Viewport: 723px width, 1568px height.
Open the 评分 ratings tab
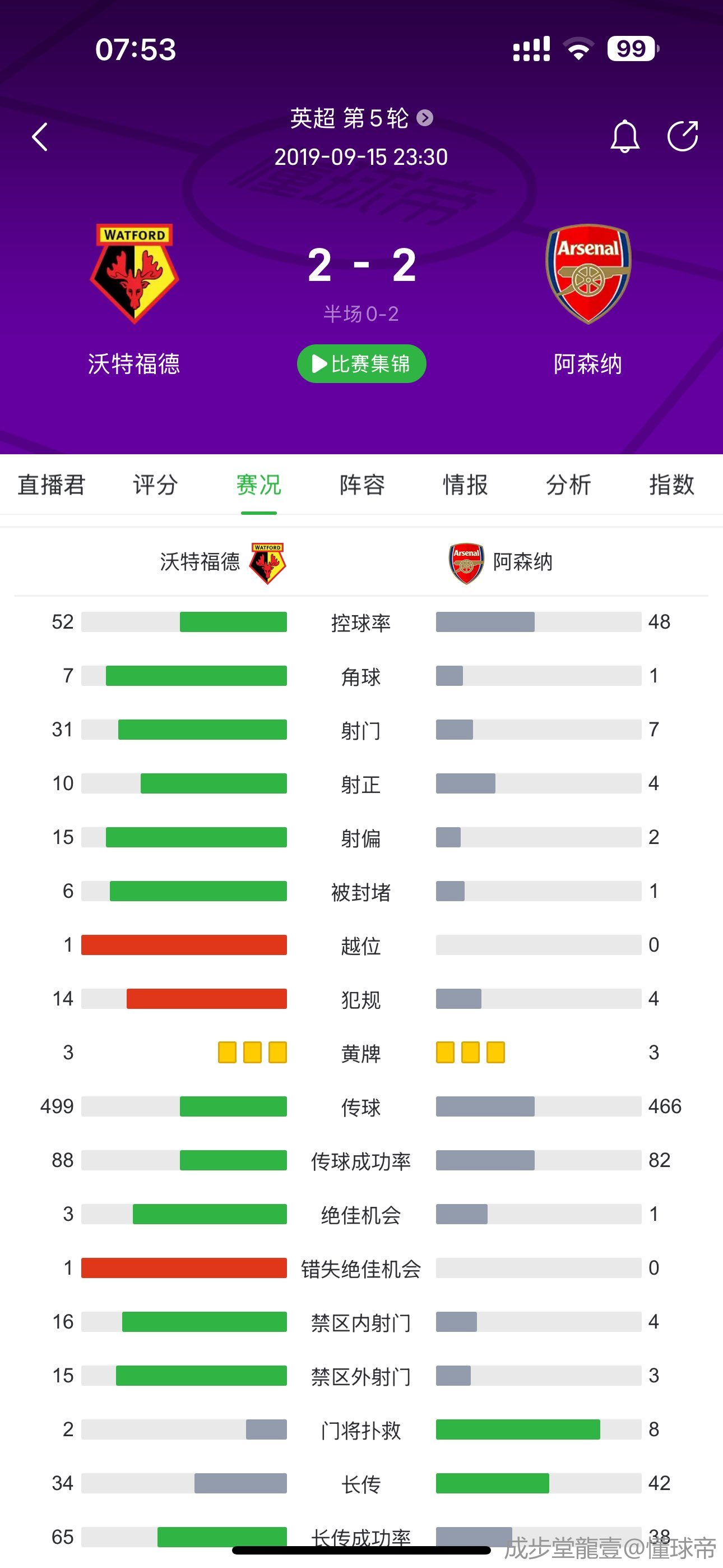click(155, 485)
